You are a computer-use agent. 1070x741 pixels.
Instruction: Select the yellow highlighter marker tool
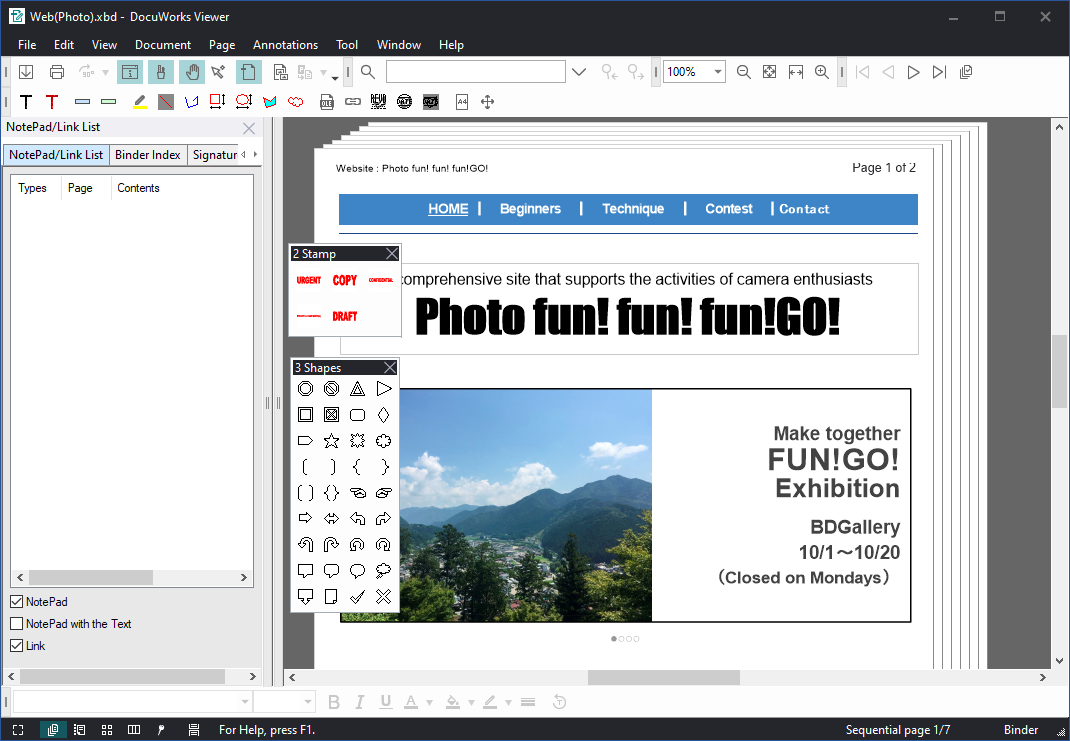140,102
